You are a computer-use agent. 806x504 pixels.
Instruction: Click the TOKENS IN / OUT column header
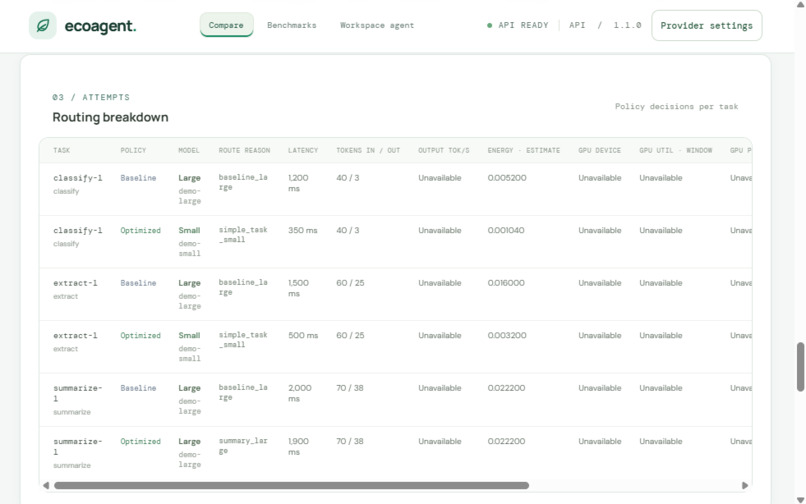click(368, 150)
